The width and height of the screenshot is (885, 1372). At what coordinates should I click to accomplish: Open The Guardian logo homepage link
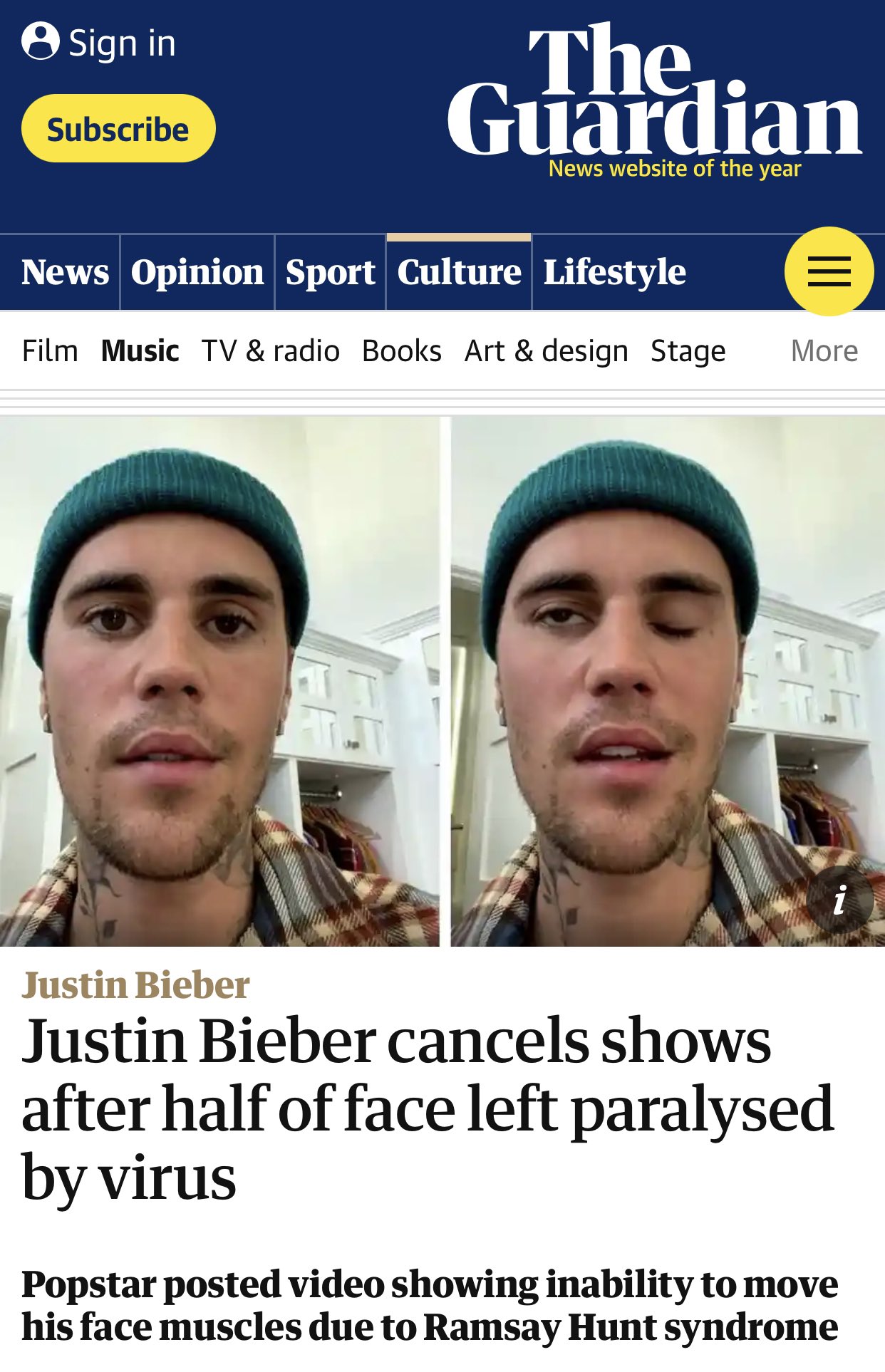click(x=654, y=100)
